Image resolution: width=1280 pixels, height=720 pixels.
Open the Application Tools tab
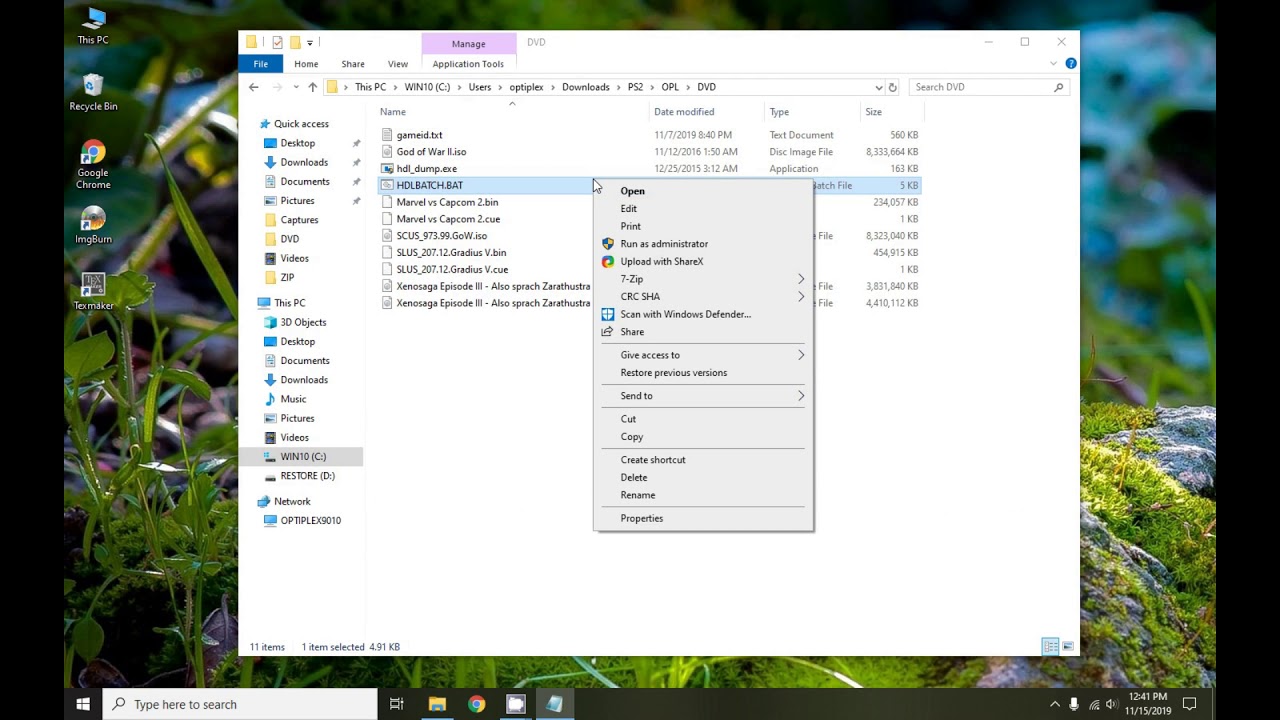(x=468, y=64)
